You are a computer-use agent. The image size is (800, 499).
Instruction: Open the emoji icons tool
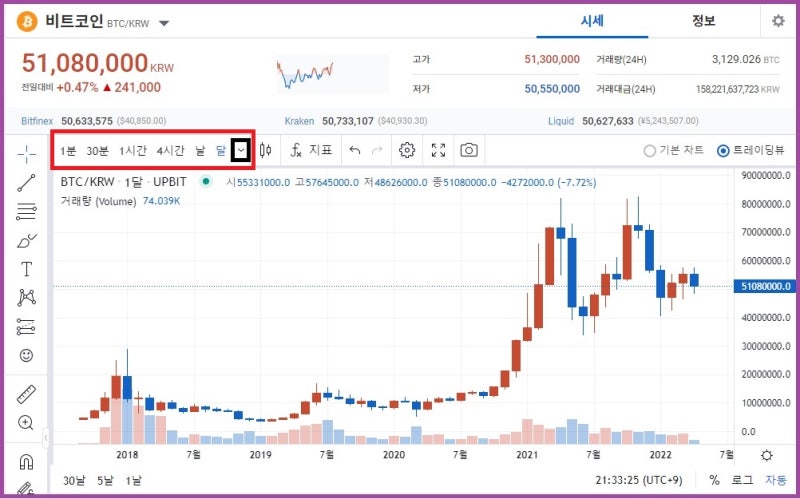pos(26,355)
